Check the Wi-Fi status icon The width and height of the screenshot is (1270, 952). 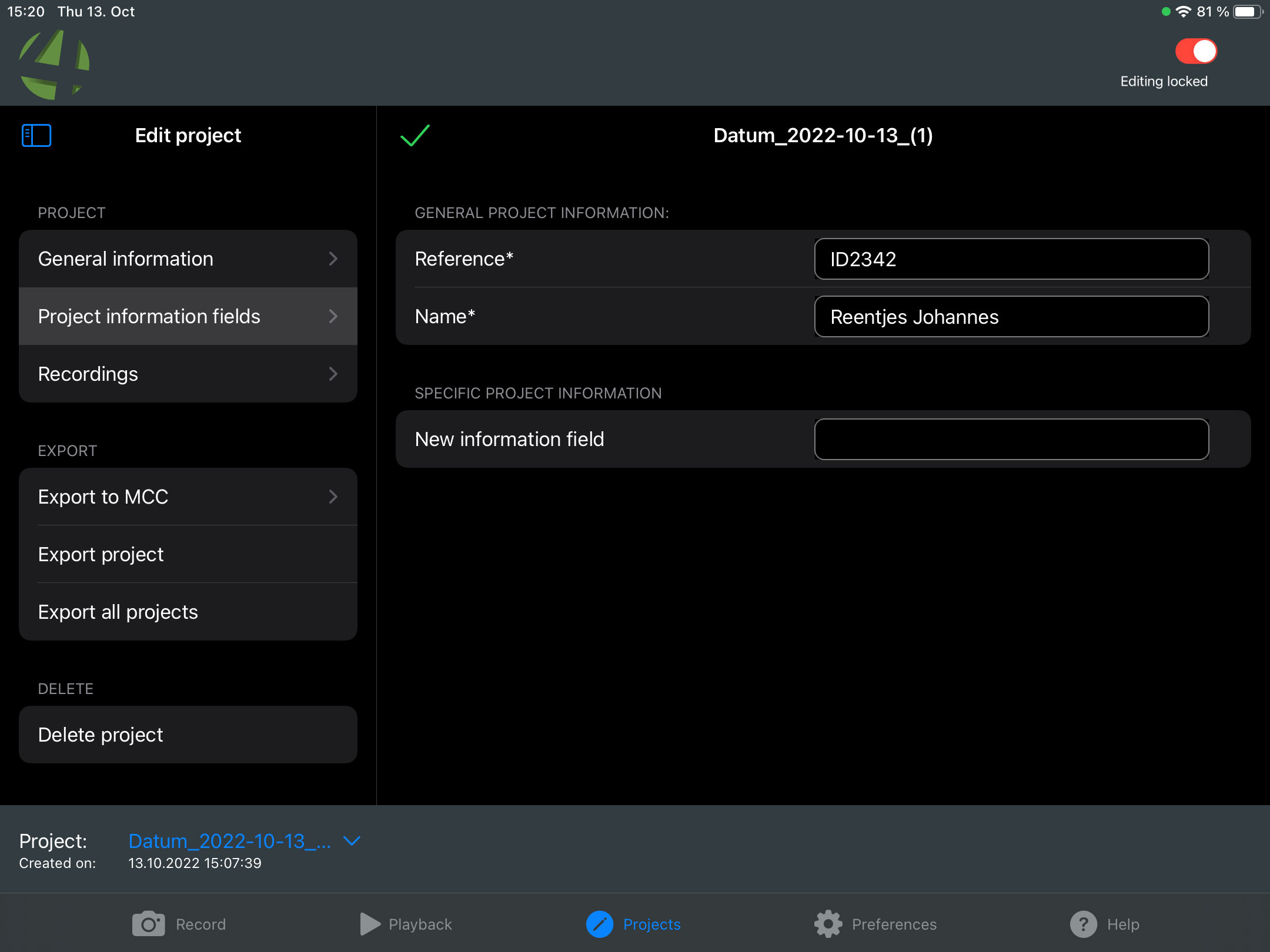point(1183,12)
